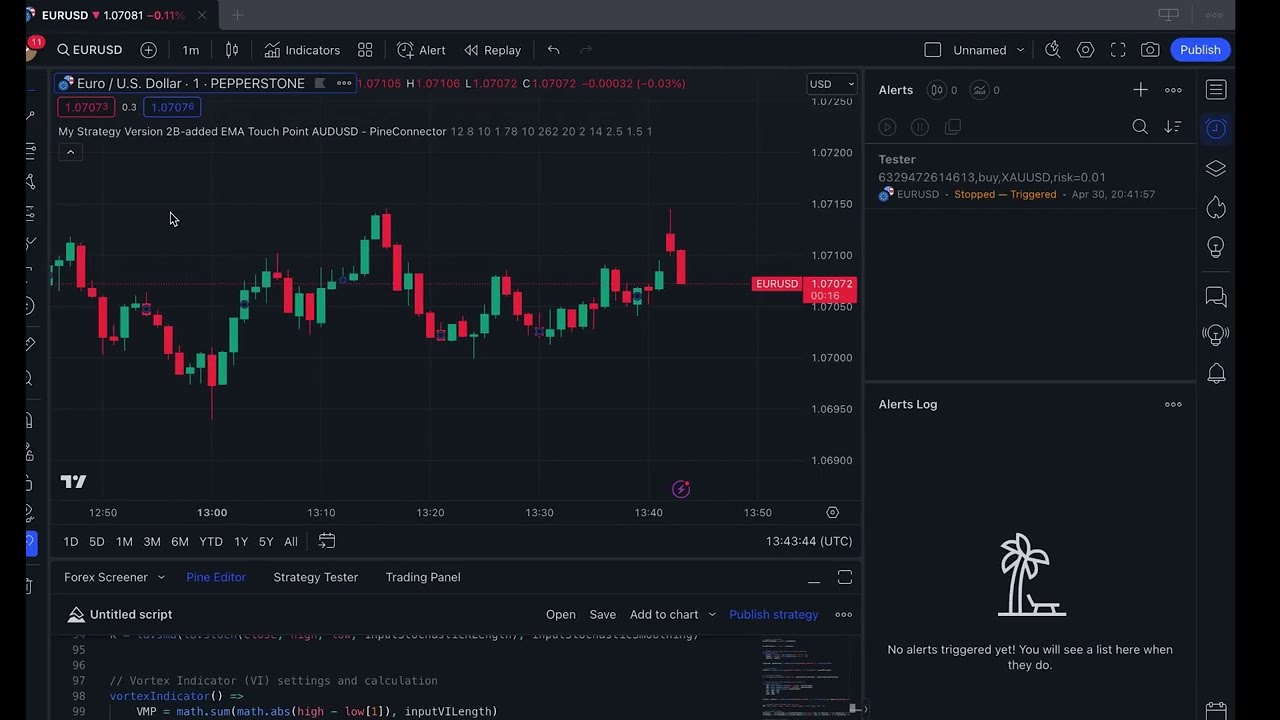Open the Tester alert entry
The image size is (1280, 720).
(x=1030, y=177)
